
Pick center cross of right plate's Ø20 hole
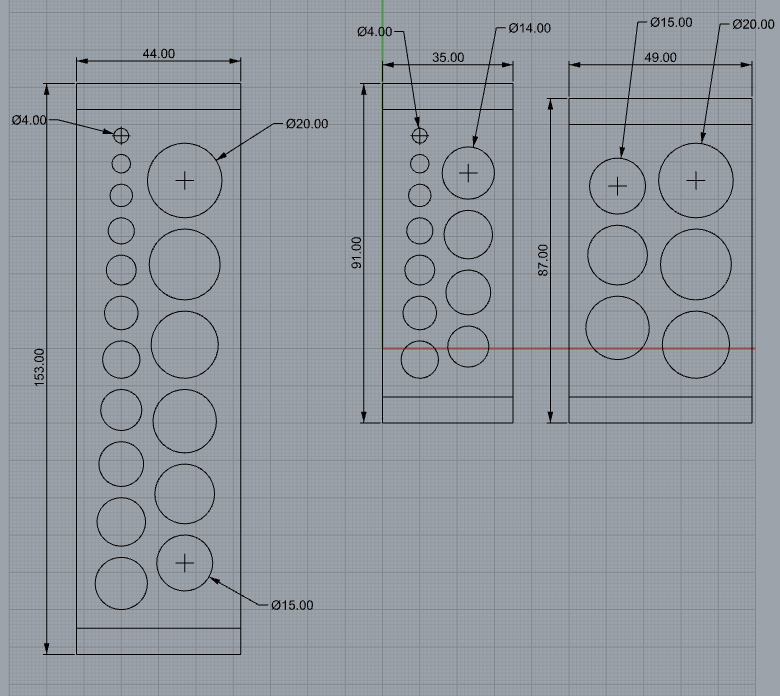point(696,180)
